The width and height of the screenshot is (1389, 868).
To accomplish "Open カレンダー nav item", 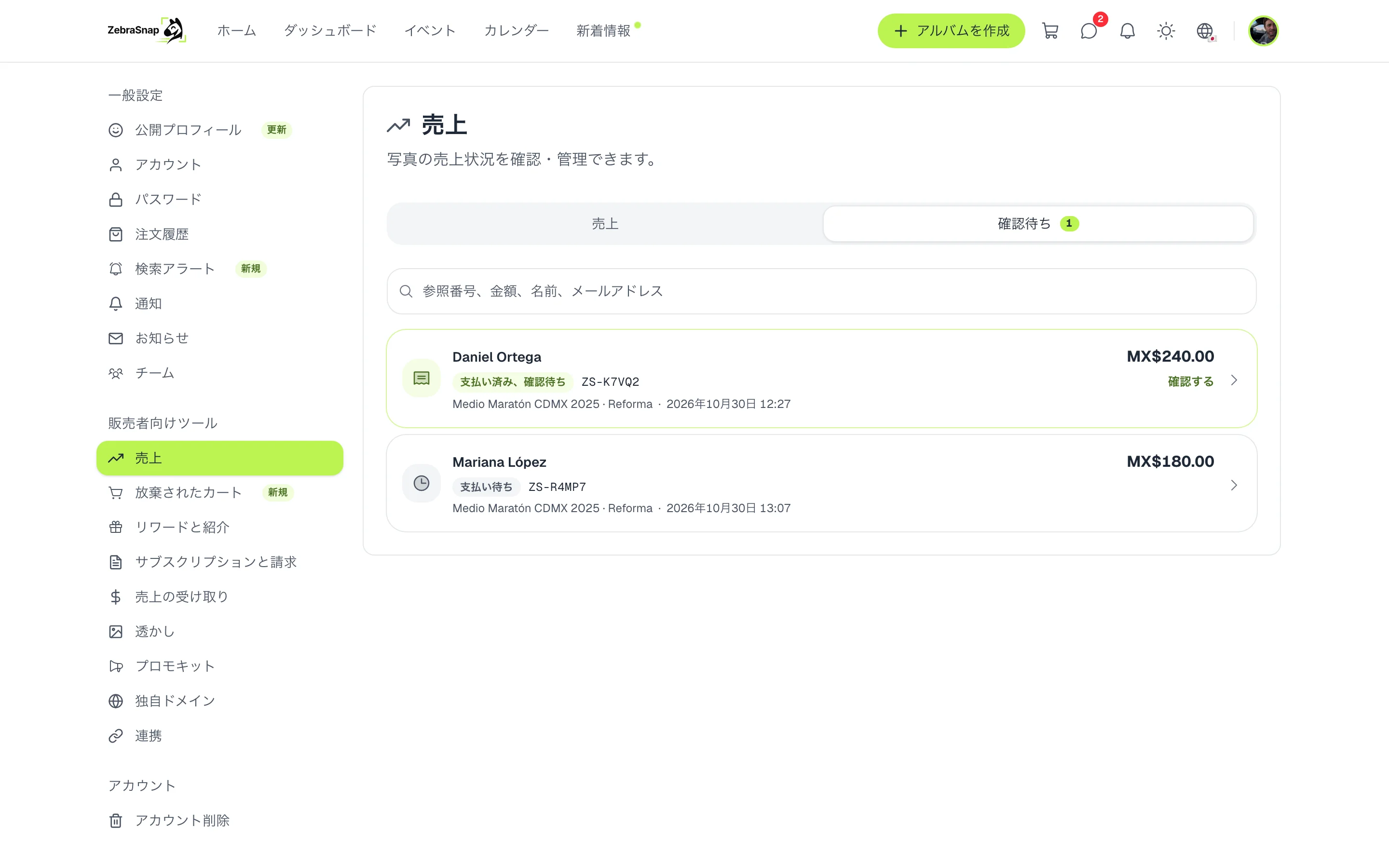I will pos(516,31).
